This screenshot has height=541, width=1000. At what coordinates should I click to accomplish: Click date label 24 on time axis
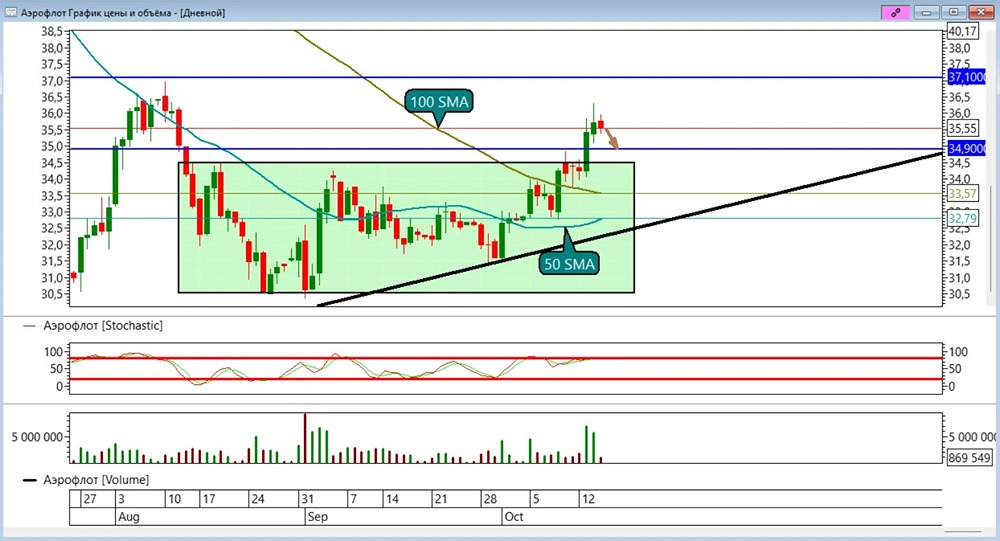click(258, 499)
